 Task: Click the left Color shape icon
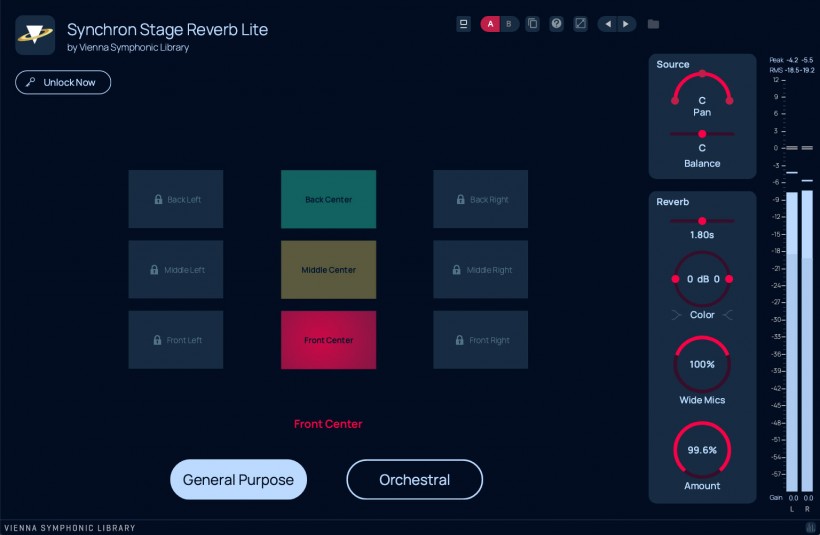pos(676,315)
